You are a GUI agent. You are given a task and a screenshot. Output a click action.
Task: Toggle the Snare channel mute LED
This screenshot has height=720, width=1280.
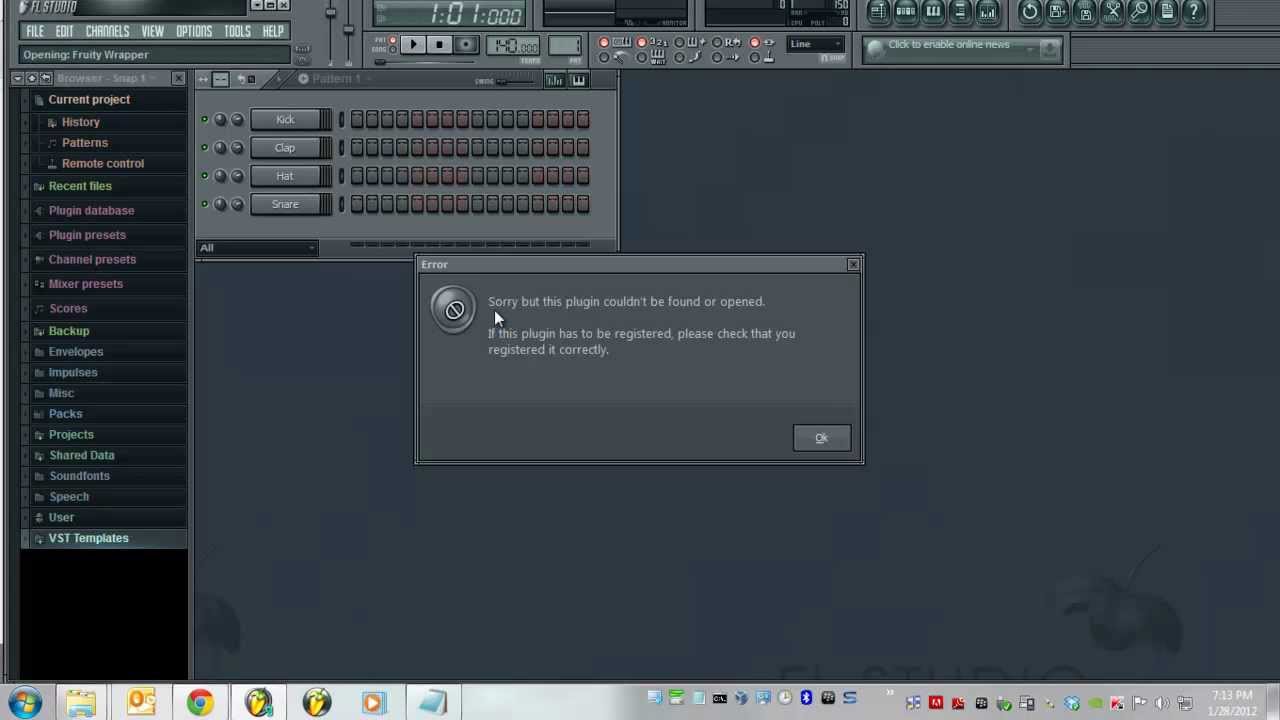(204, 204)
